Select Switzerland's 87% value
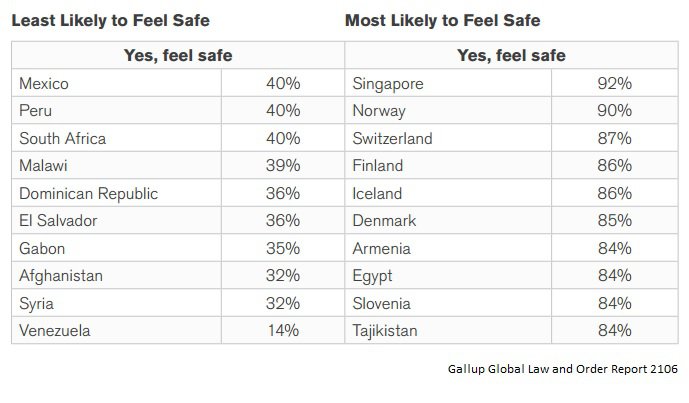 (x=614, y=139)
